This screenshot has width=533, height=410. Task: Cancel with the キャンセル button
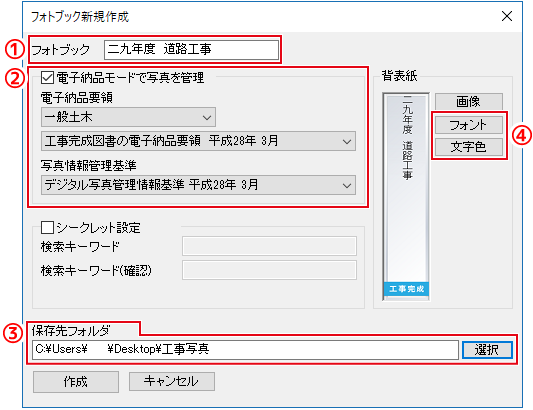[x=172, y=381]
